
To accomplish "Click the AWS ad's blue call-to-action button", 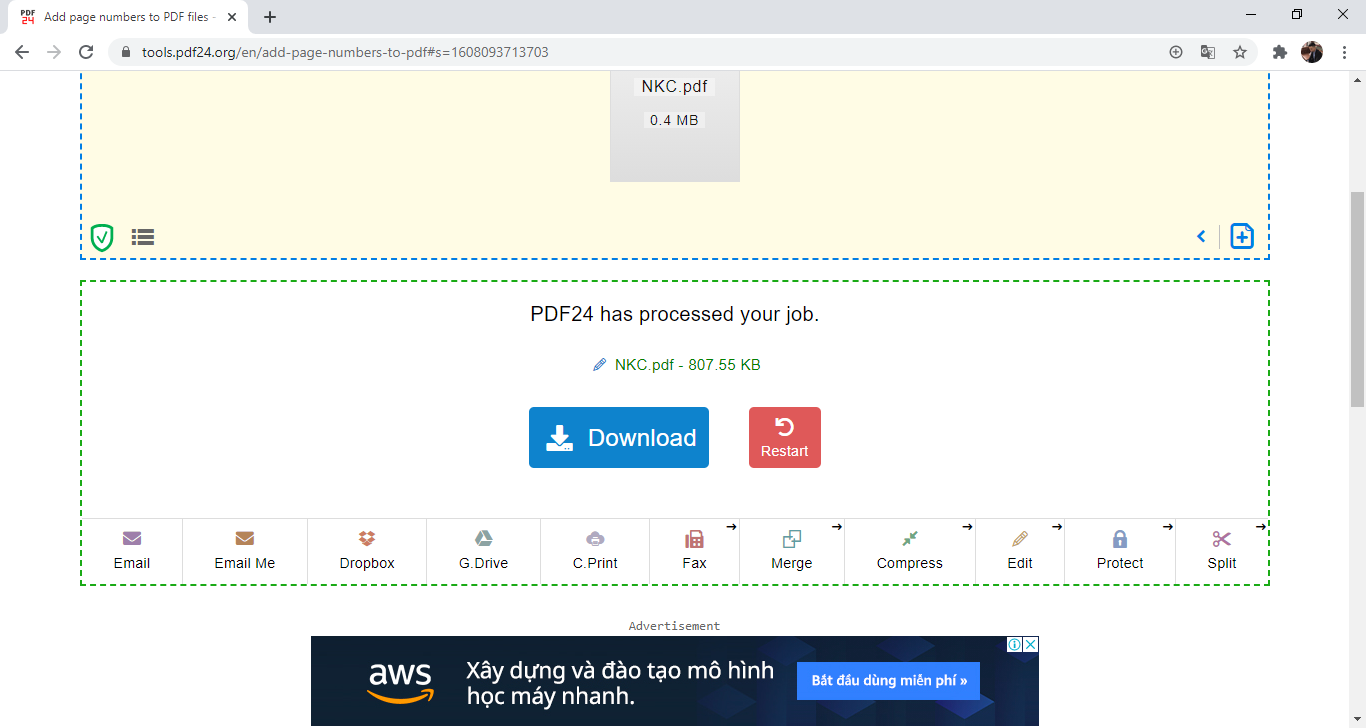I will point(888,681).
